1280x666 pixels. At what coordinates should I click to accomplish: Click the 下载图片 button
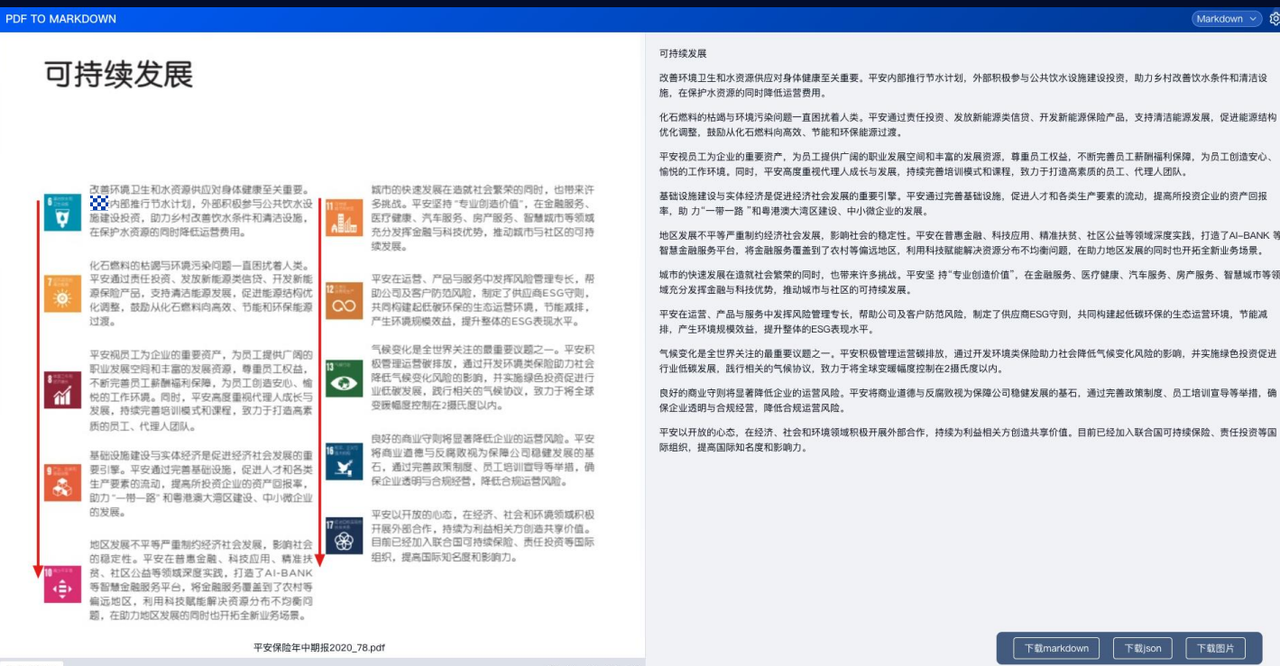[1215, 648]
